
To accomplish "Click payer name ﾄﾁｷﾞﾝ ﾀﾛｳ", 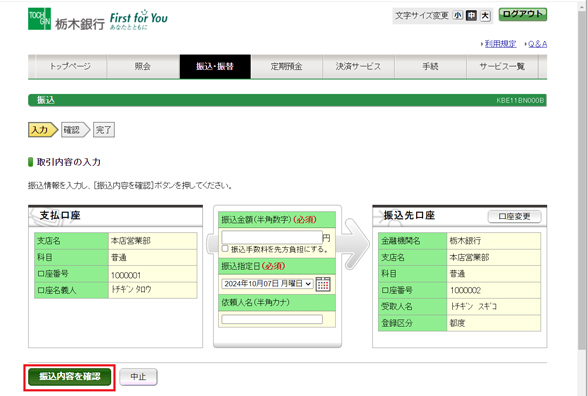I will 131,290.
